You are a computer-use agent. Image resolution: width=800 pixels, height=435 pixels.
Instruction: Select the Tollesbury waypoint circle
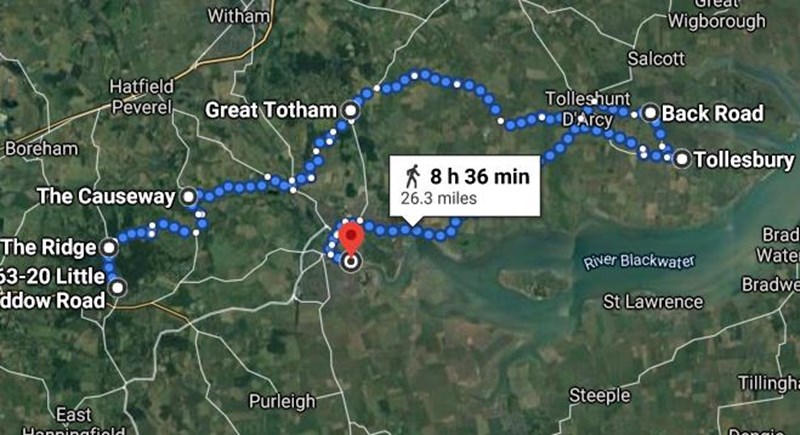point(682,159)
